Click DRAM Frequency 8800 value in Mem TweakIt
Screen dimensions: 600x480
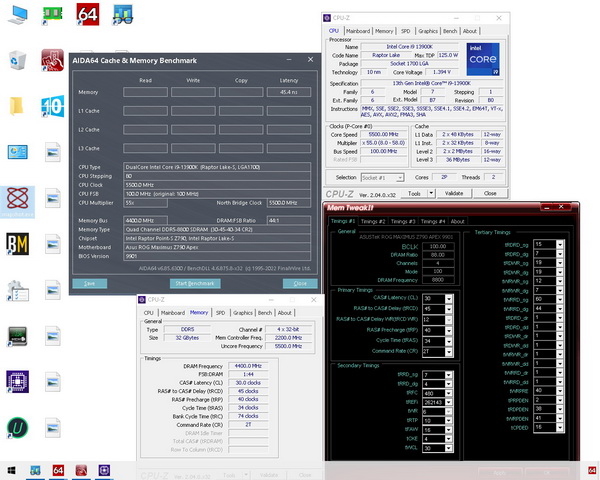click(x=438, y=280)
